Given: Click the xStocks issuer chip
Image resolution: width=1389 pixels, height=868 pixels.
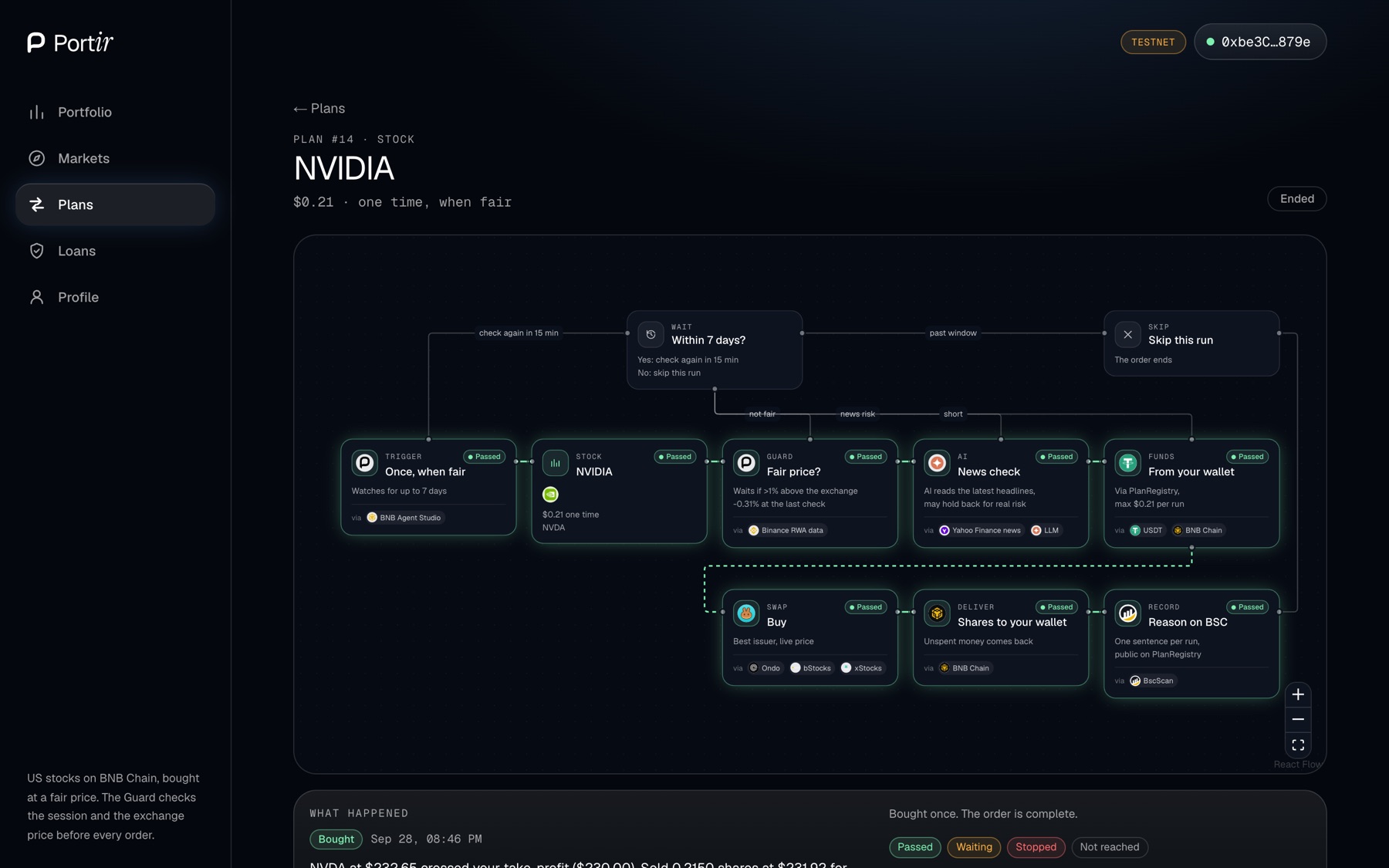Looking at the screenshot, I should pos(861,668).
